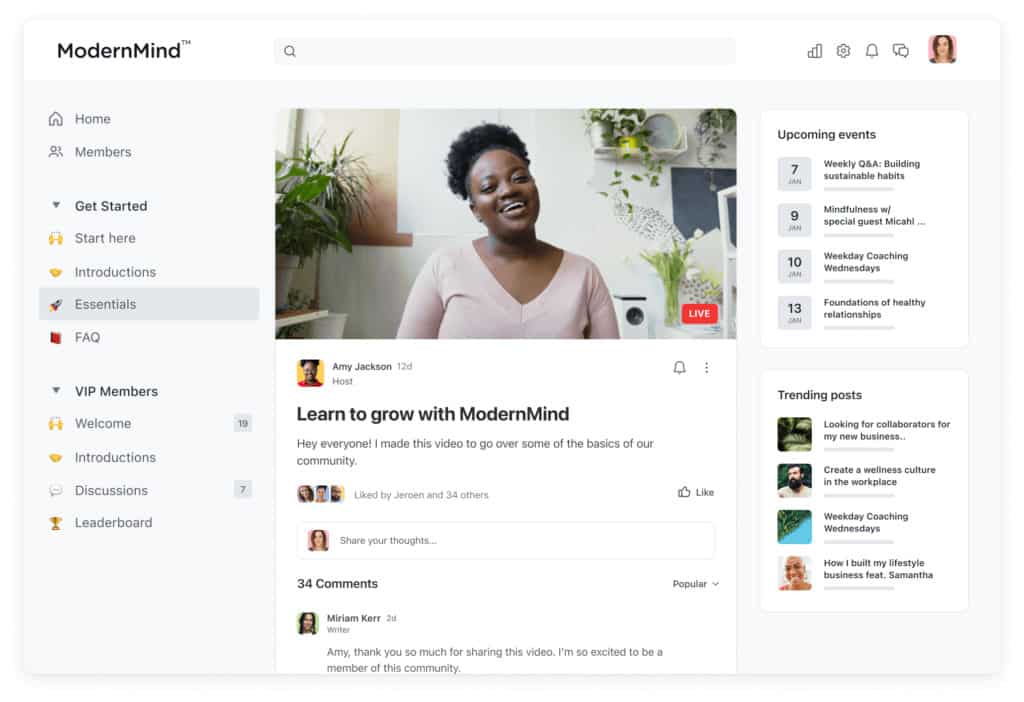
Task: Click Looking for collaborators leaf thumbnail
Action: tap(794, 434)
